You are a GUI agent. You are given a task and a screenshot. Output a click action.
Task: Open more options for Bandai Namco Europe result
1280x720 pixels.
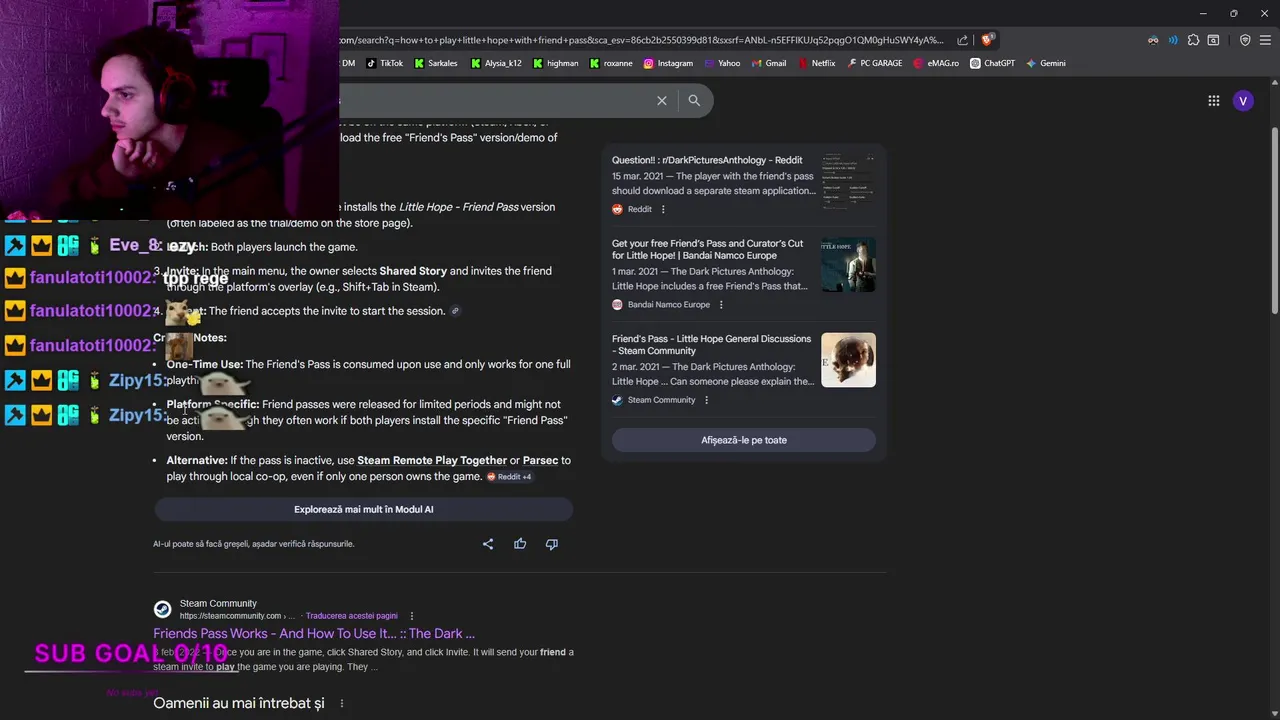click(x=721, y=304)
